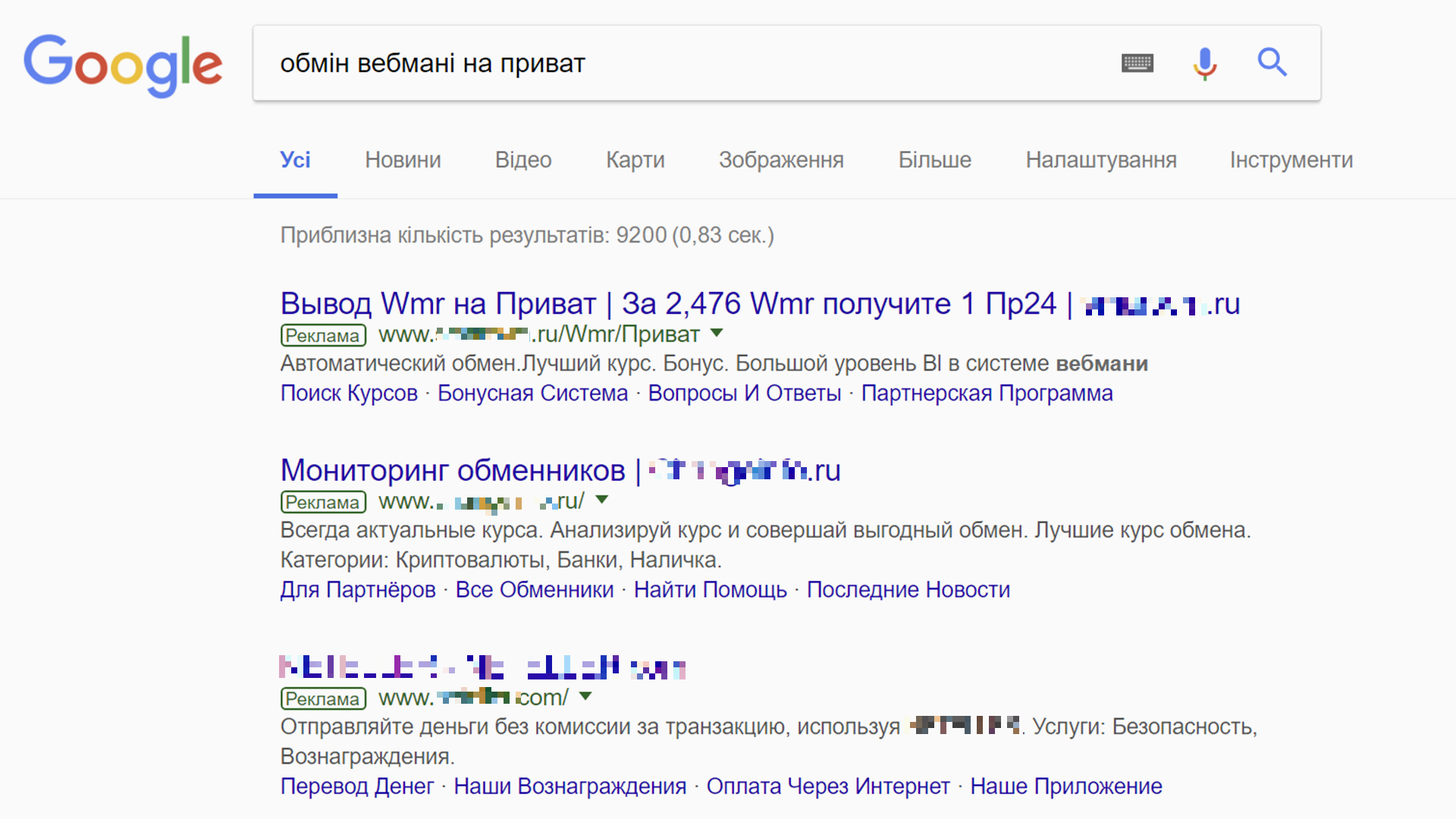
Task: Open Налаштування menu
Action: (1101, 160)
